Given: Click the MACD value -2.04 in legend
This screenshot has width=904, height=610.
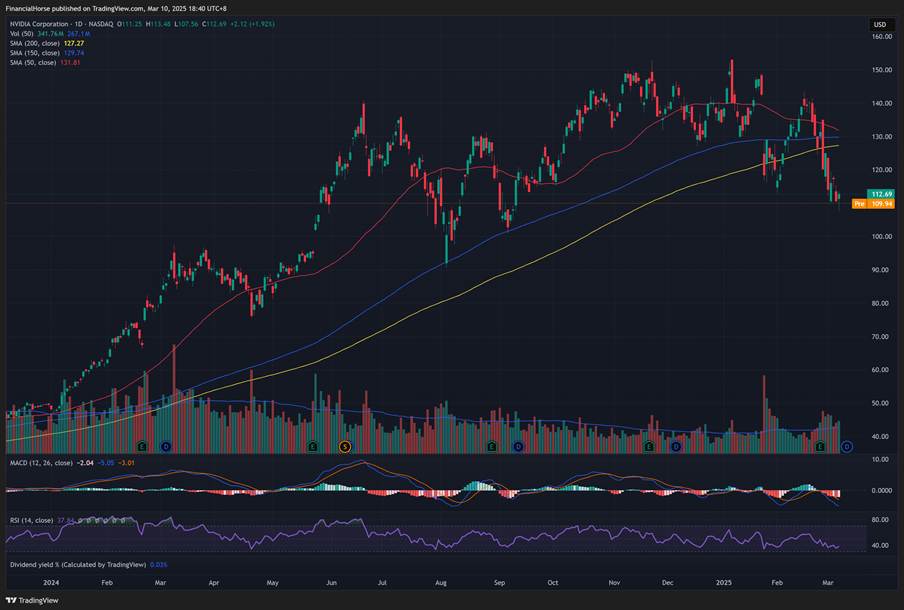Looking at the screenshot, I should pos(85,463).
